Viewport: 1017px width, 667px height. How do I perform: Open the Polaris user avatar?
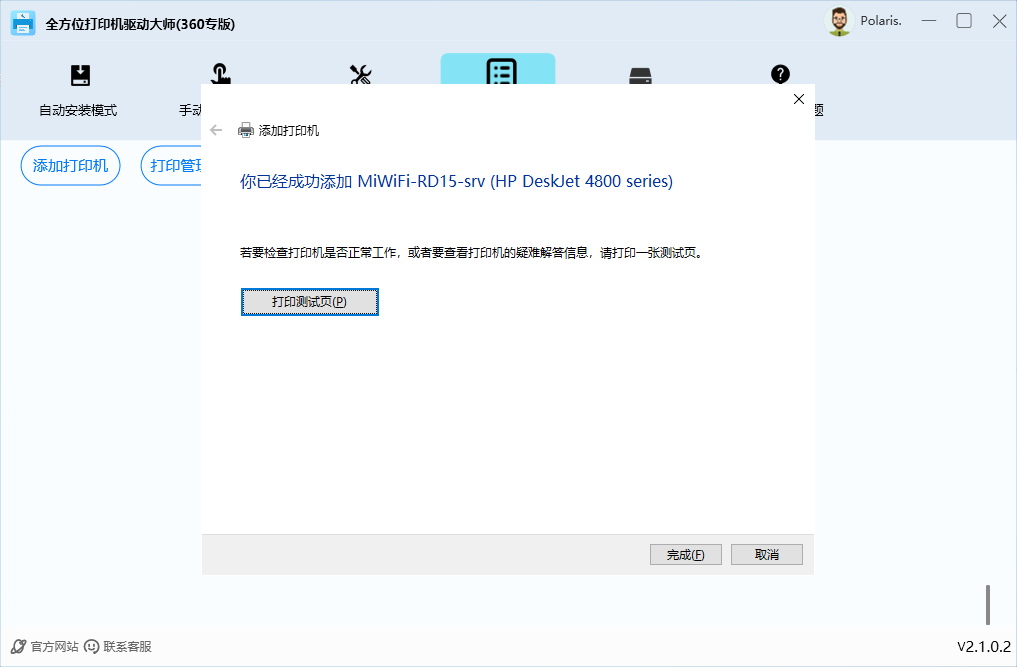coord(838,22)
